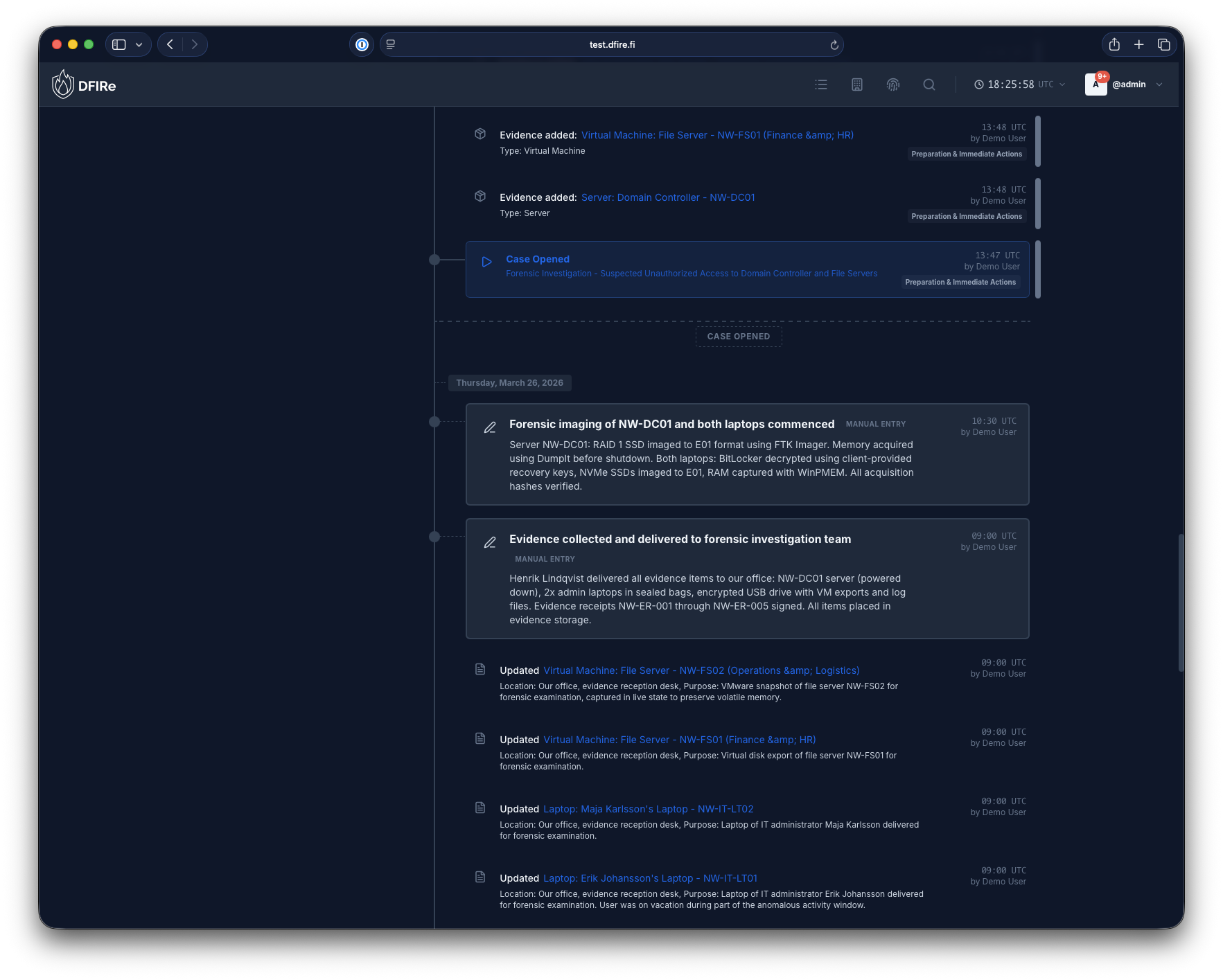This screenshot has width=1223, height=980.
Task: Click the CASE OPENED divider label
Action: coord(739,337)
